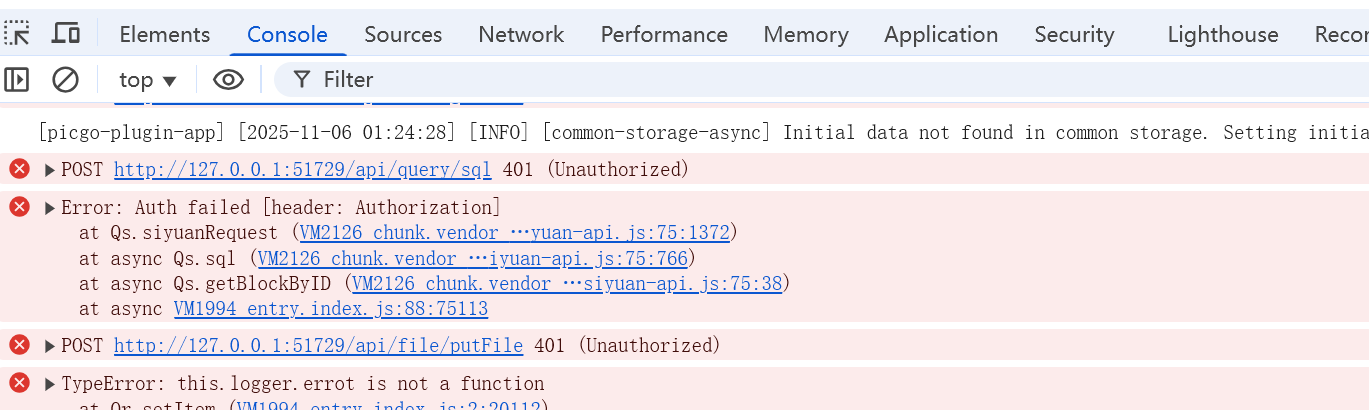Expand the POST api/file/putFile error entry
This screenshot has height=410, width=1369.
[x=50, y=346]
